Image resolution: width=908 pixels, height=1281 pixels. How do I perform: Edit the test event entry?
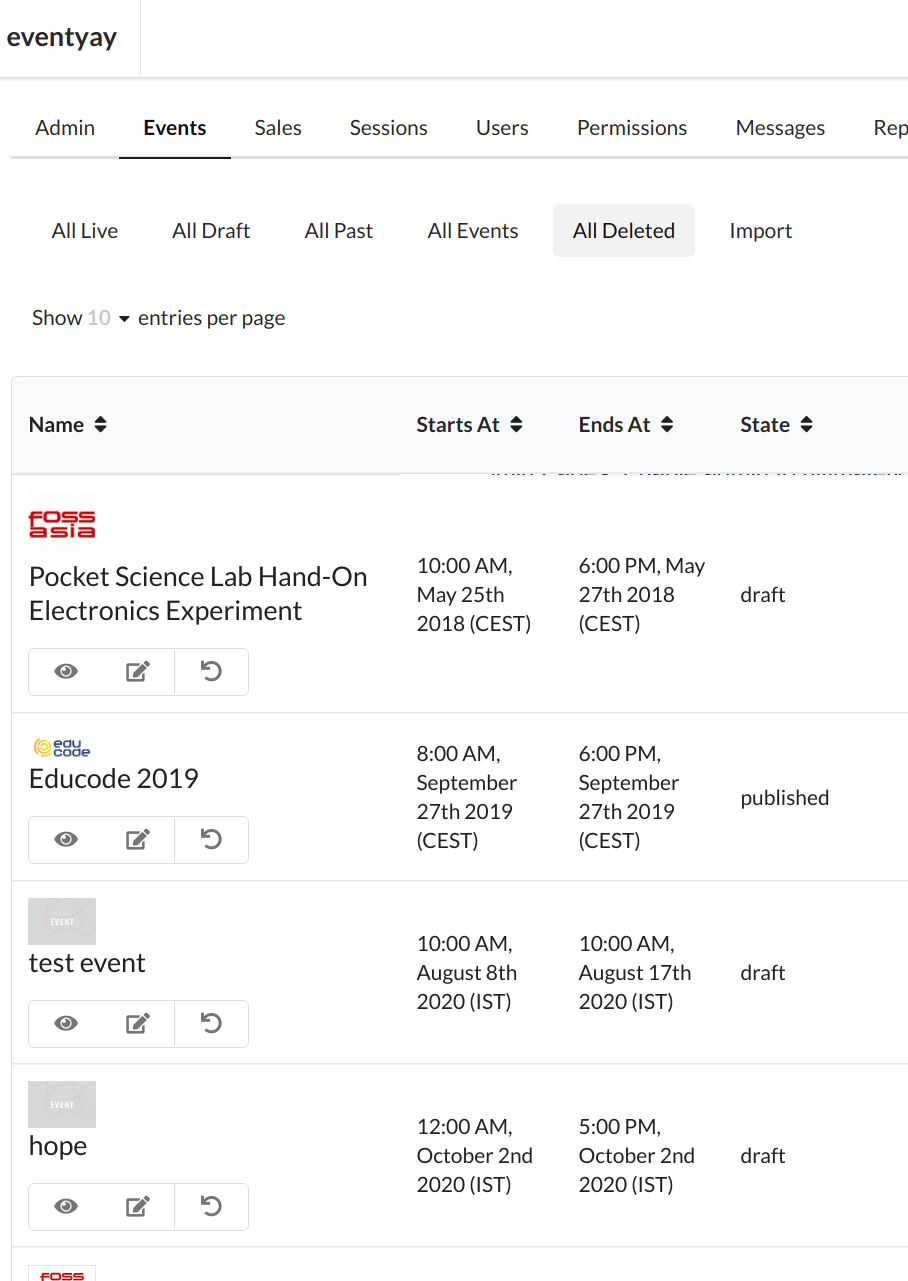click(138, 1024)
